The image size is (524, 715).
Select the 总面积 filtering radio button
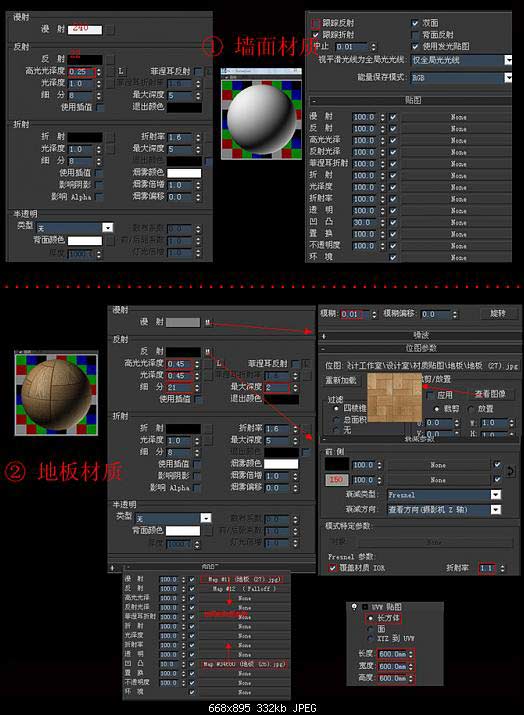click(x=337, y=419)
